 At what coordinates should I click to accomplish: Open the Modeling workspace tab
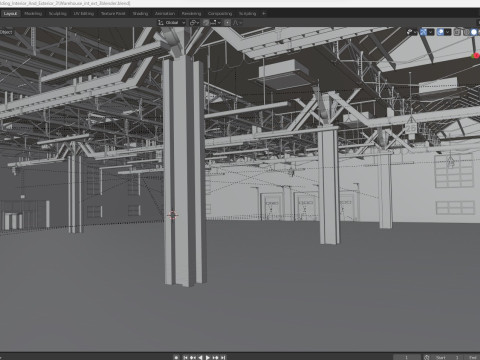tap(33, 14)
